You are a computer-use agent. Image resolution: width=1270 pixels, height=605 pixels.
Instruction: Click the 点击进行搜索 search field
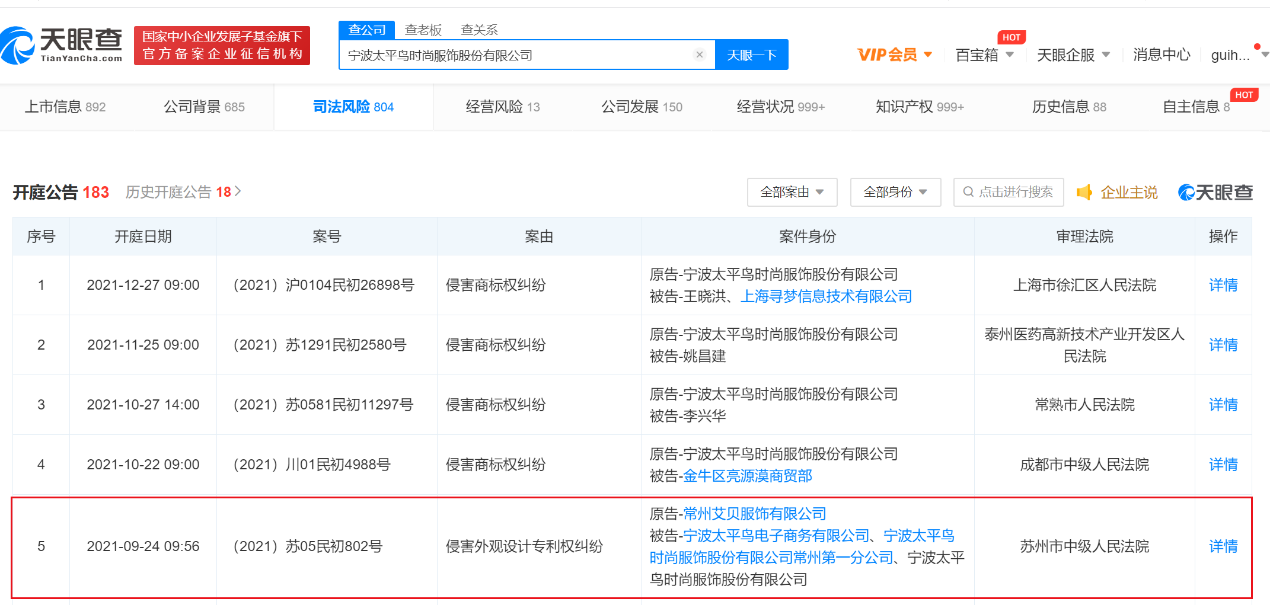click(1008, 192)
